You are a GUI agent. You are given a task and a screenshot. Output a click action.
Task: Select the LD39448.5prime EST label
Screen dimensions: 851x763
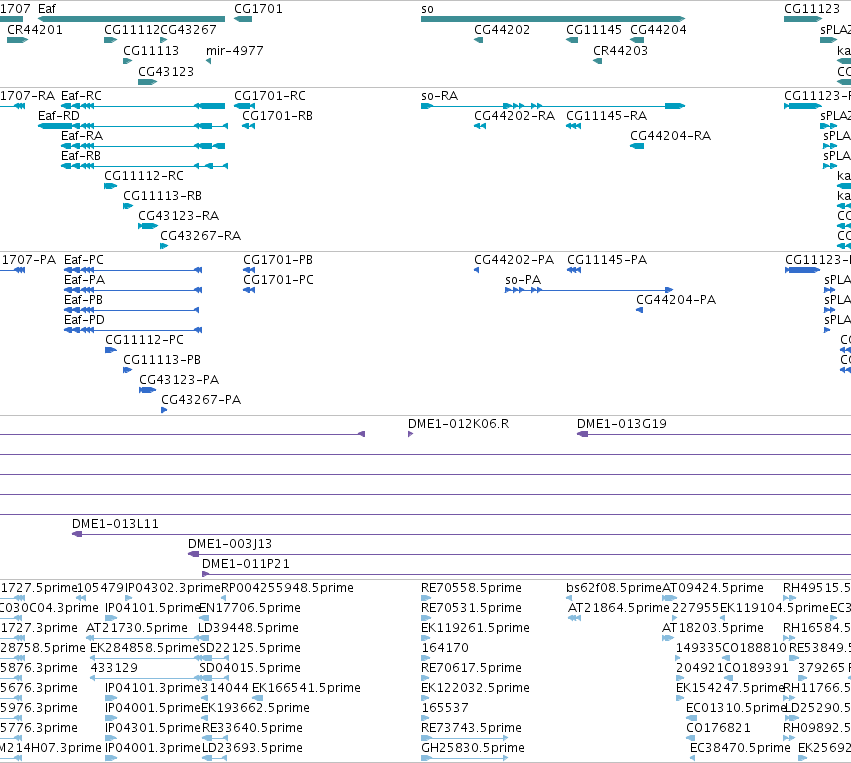tap(248, 628)
